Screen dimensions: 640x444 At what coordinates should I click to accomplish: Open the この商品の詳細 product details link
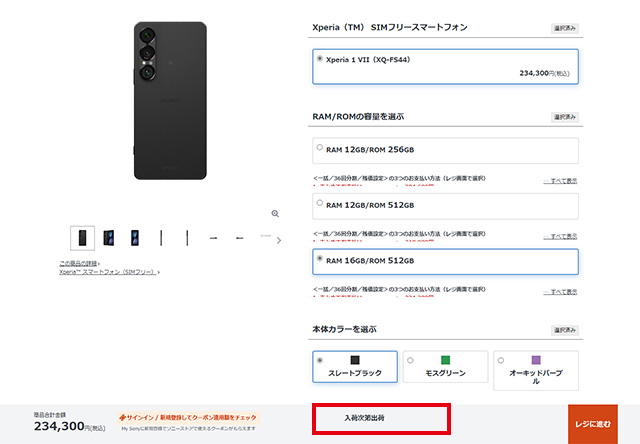pyautogui.click(x=80, y=263)
